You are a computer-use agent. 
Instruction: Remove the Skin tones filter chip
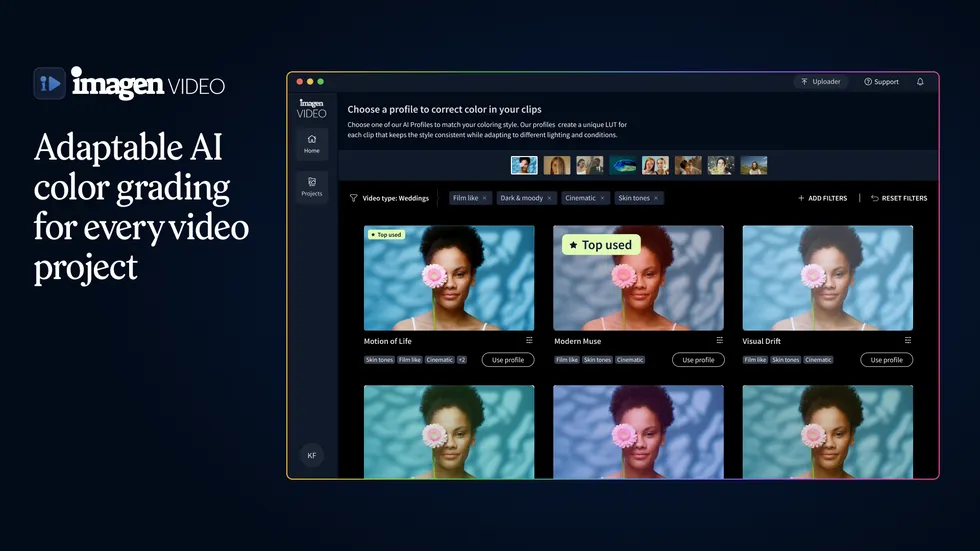[x=656, y=198]
